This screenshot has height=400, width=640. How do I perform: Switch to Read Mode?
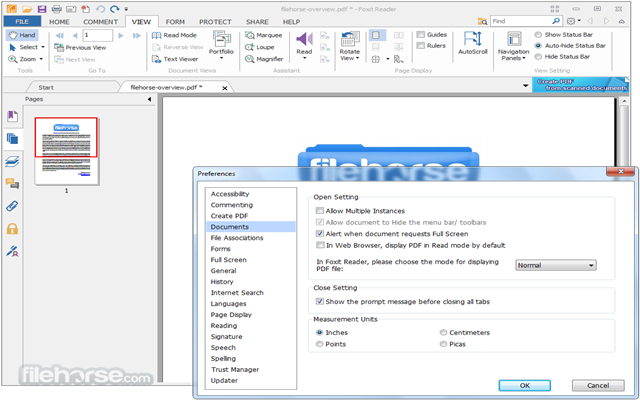(x=174, y=35)
